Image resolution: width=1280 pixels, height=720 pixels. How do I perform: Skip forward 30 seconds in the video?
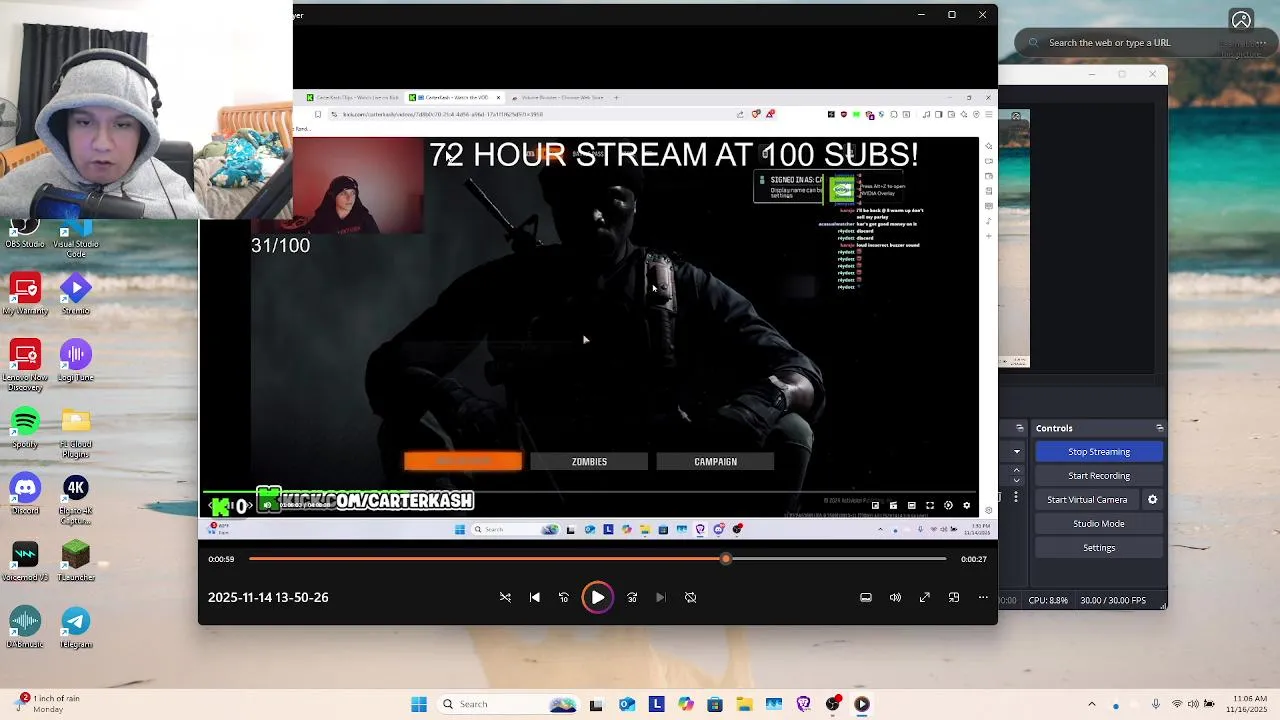[x=632, y=597]
